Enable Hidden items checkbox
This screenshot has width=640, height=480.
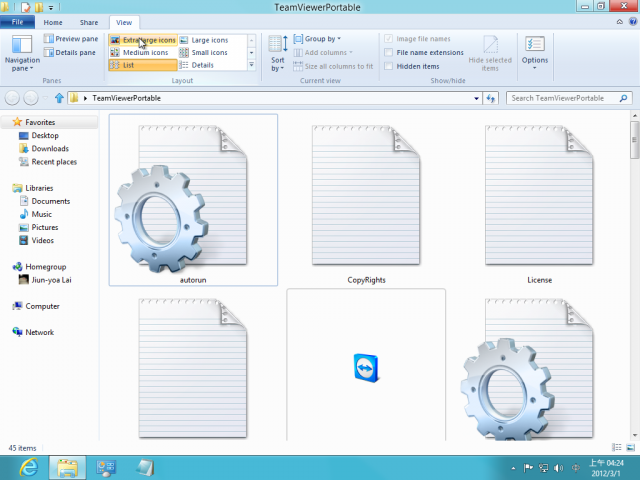tap(389, 66)
